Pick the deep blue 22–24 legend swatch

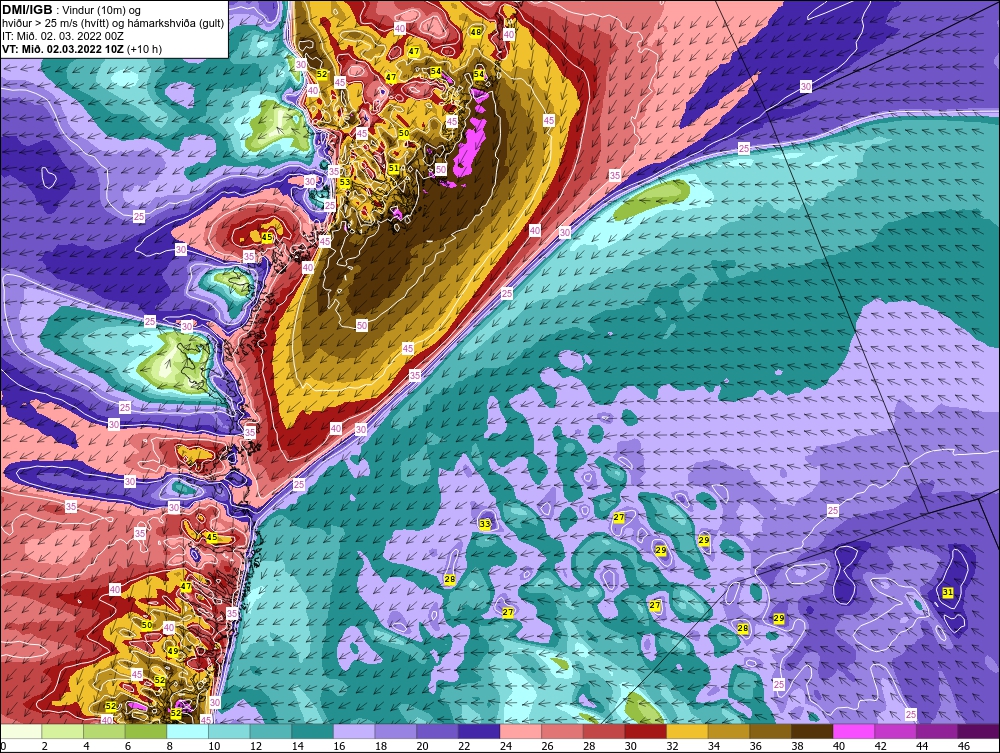coord(479,731)
